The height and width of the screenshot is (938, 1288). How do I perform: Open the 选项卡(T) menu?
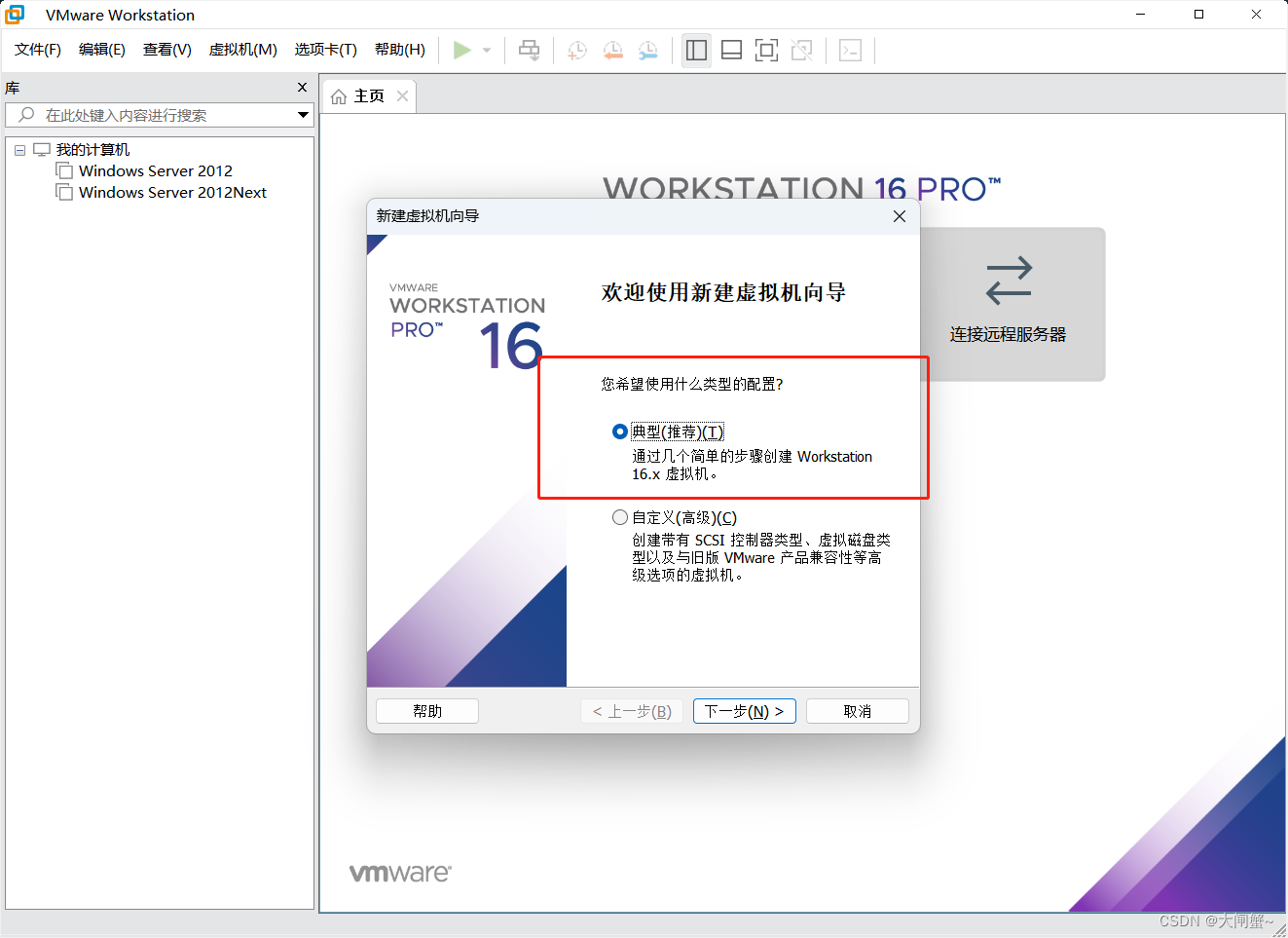[x=326, y=50]
